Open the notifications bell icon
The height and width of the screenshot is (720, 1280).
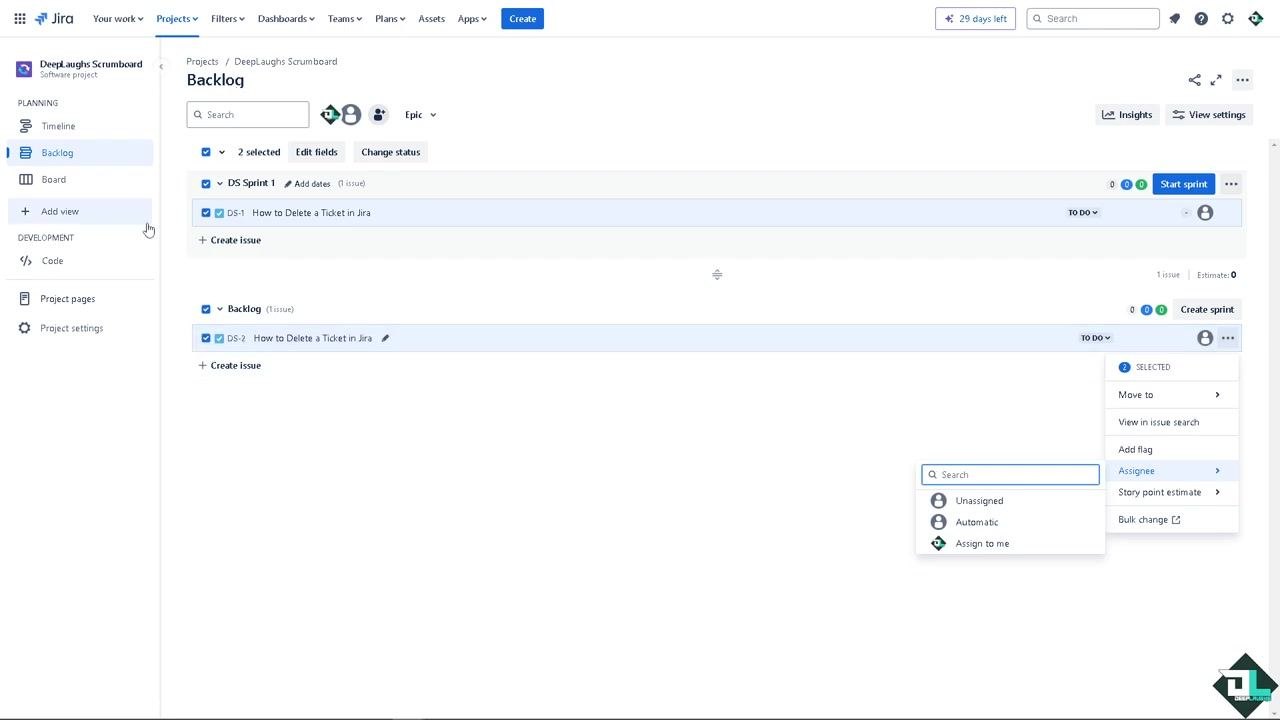pos(1175,18)
